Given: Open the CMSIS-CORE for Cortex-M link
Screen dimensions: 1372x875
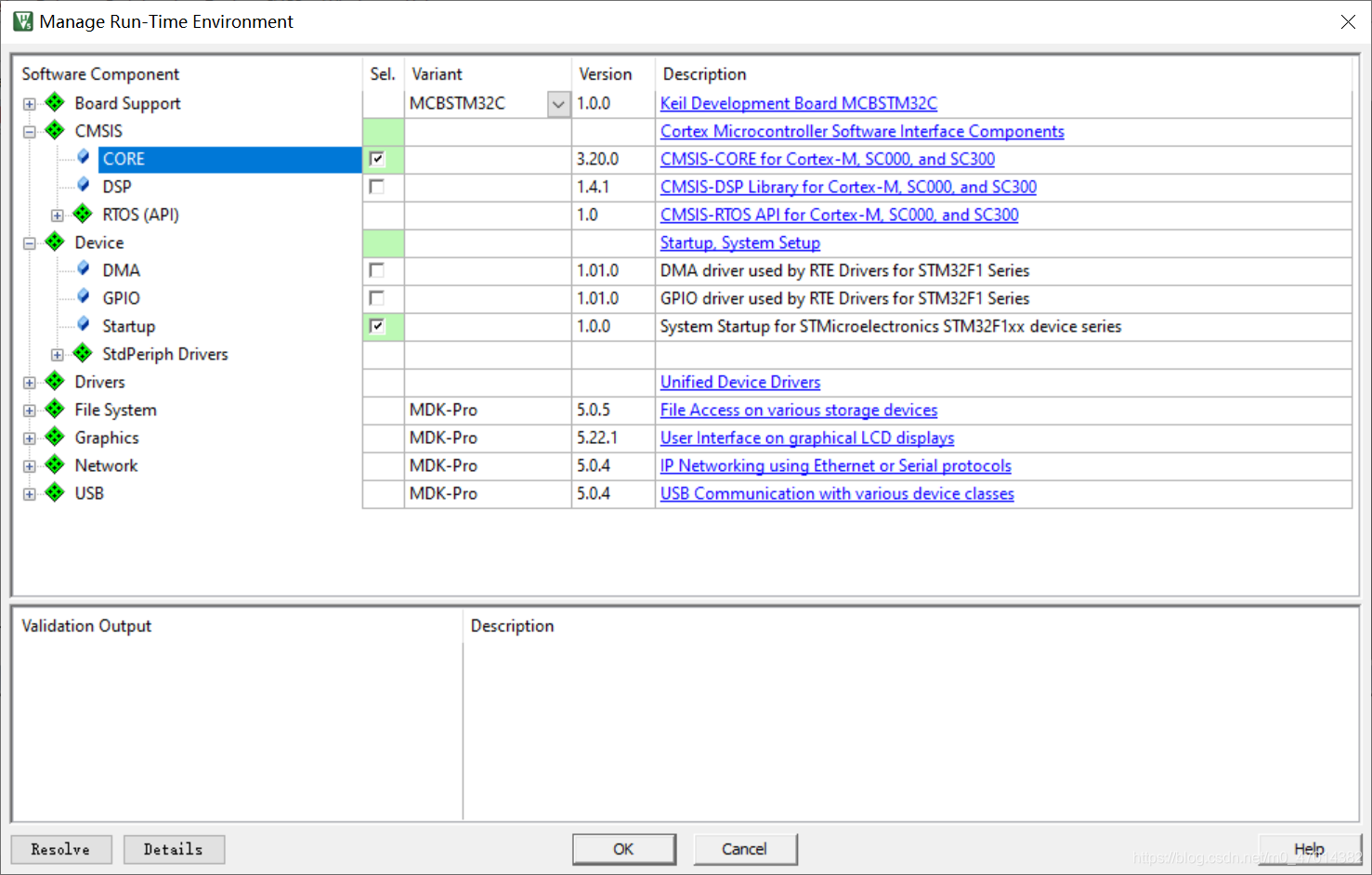Looking at the screenshot, I should [828, 159].
